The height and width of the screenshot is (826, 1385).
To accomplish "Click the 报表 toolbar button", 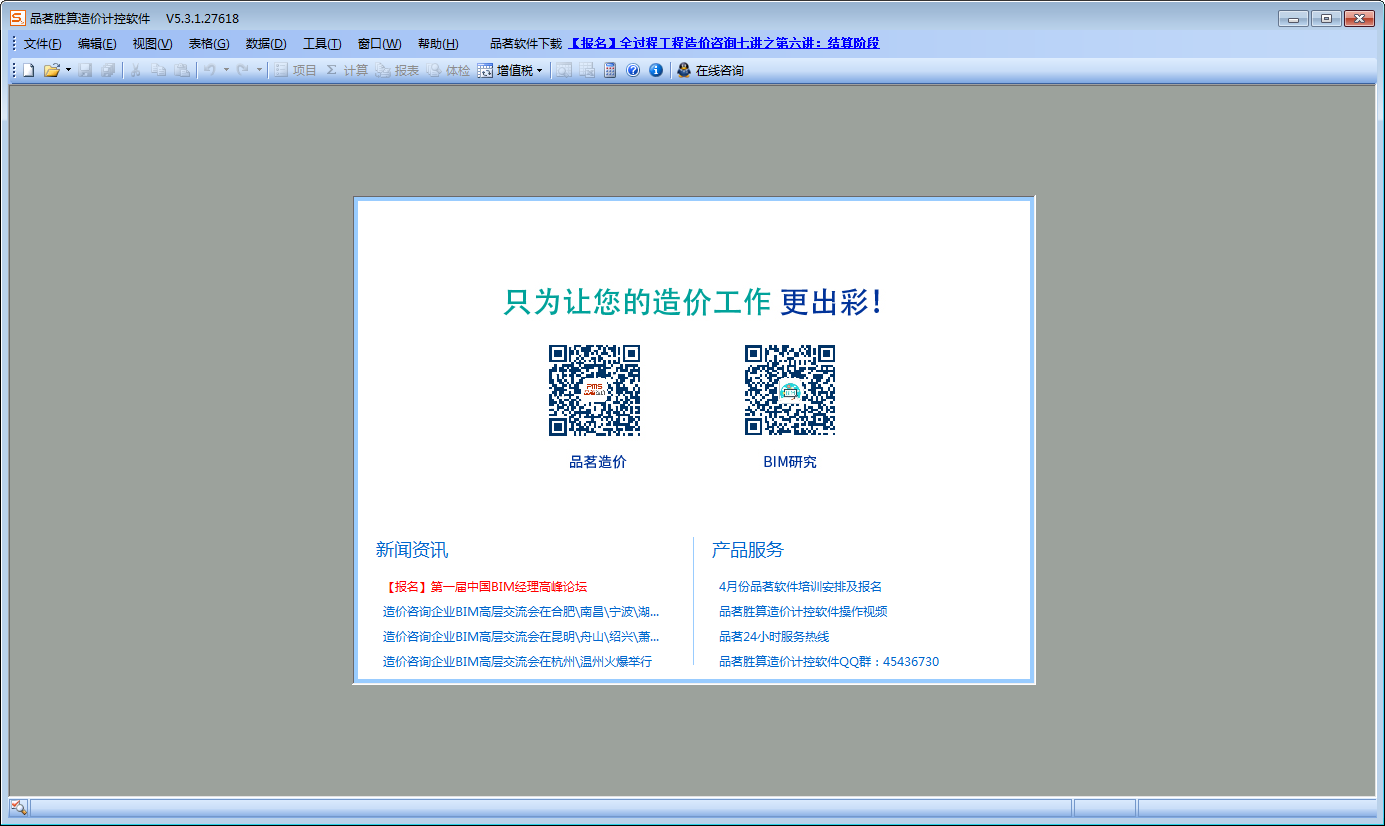I will pyautogui.click(x=398, y=70).
